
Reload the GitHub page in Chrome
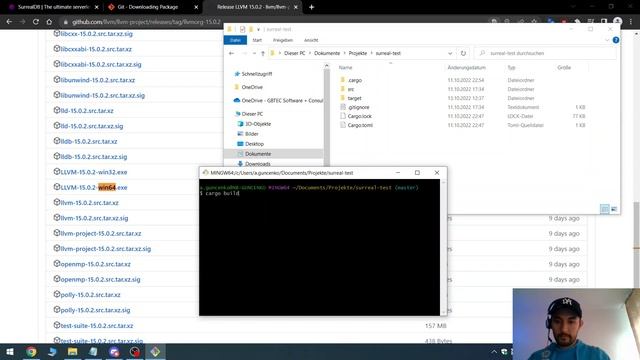point(36,22)
